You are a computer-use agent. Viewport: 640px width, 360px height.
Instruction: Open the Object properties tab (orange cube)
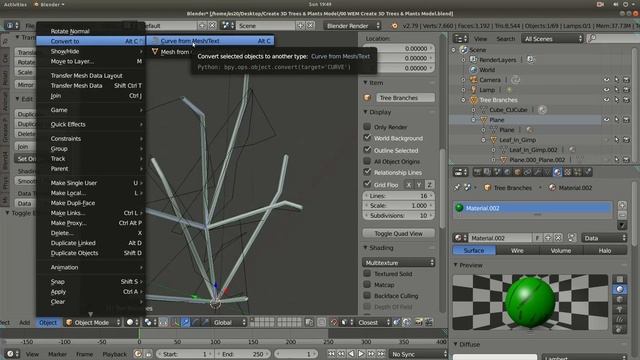click(518, 172)
